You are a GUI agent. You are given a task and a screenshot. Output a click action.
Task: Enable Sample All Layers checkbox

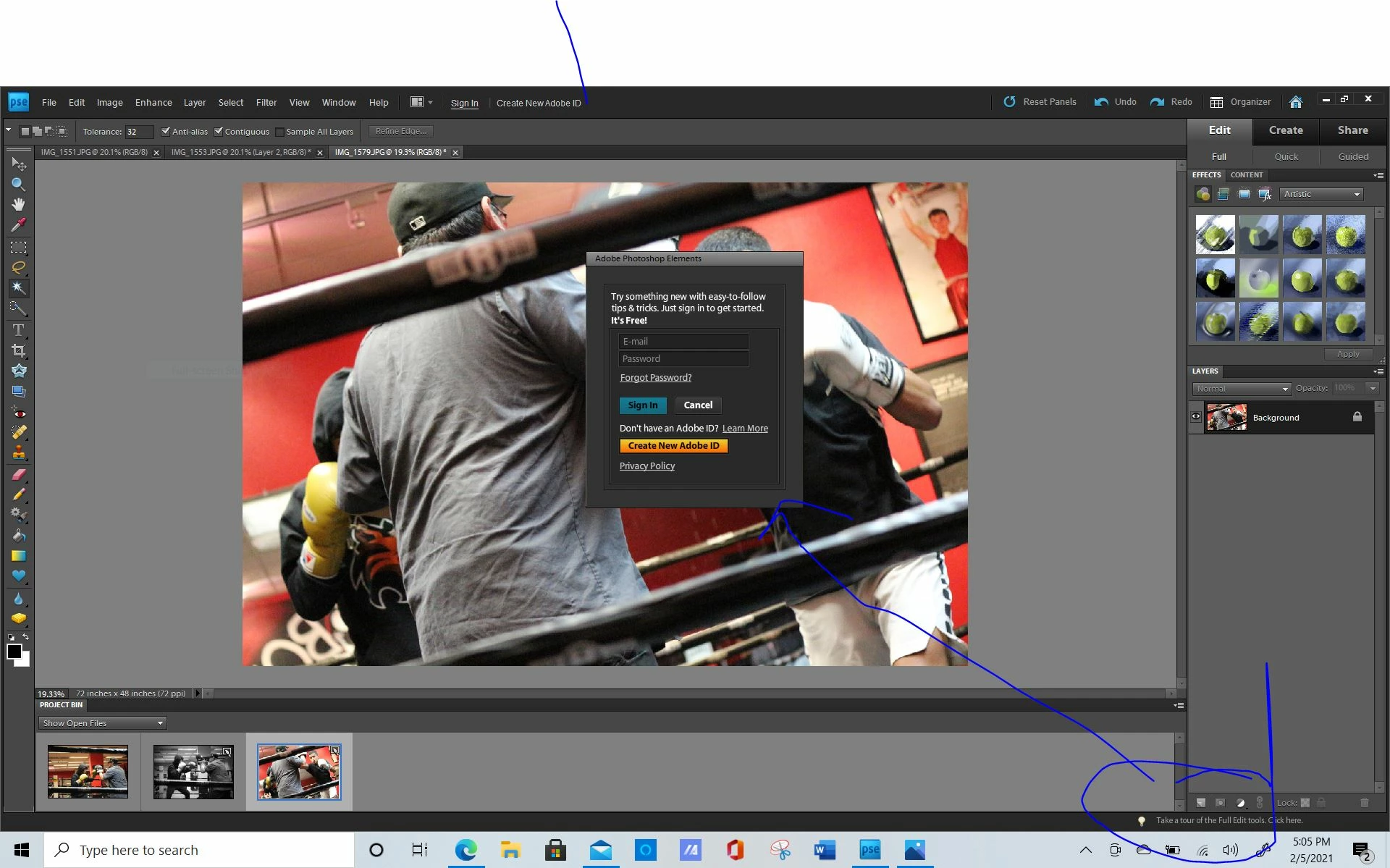[279, 132]
